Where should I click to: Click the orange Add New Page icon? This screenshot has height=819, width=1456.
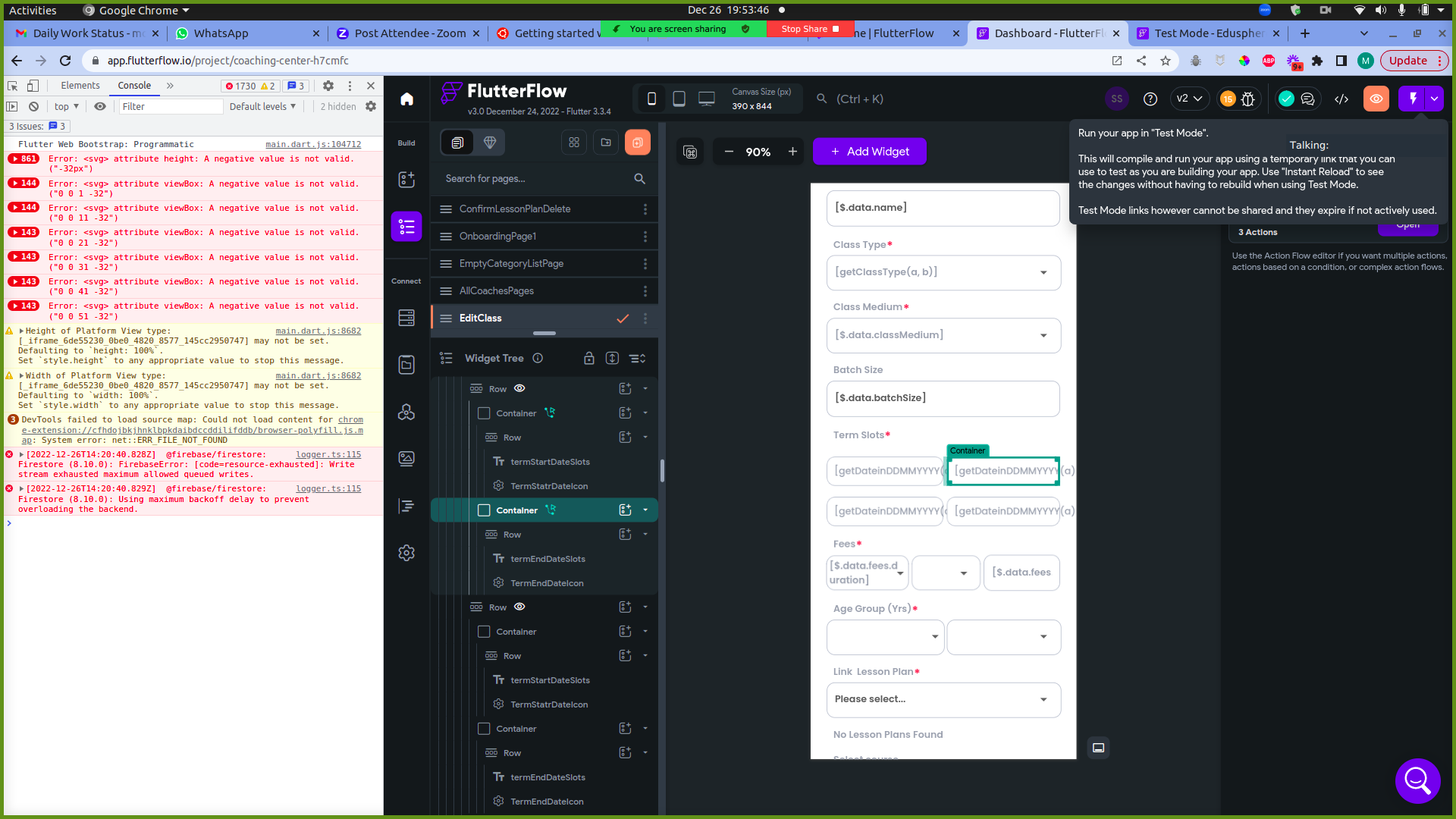(638, 142)
